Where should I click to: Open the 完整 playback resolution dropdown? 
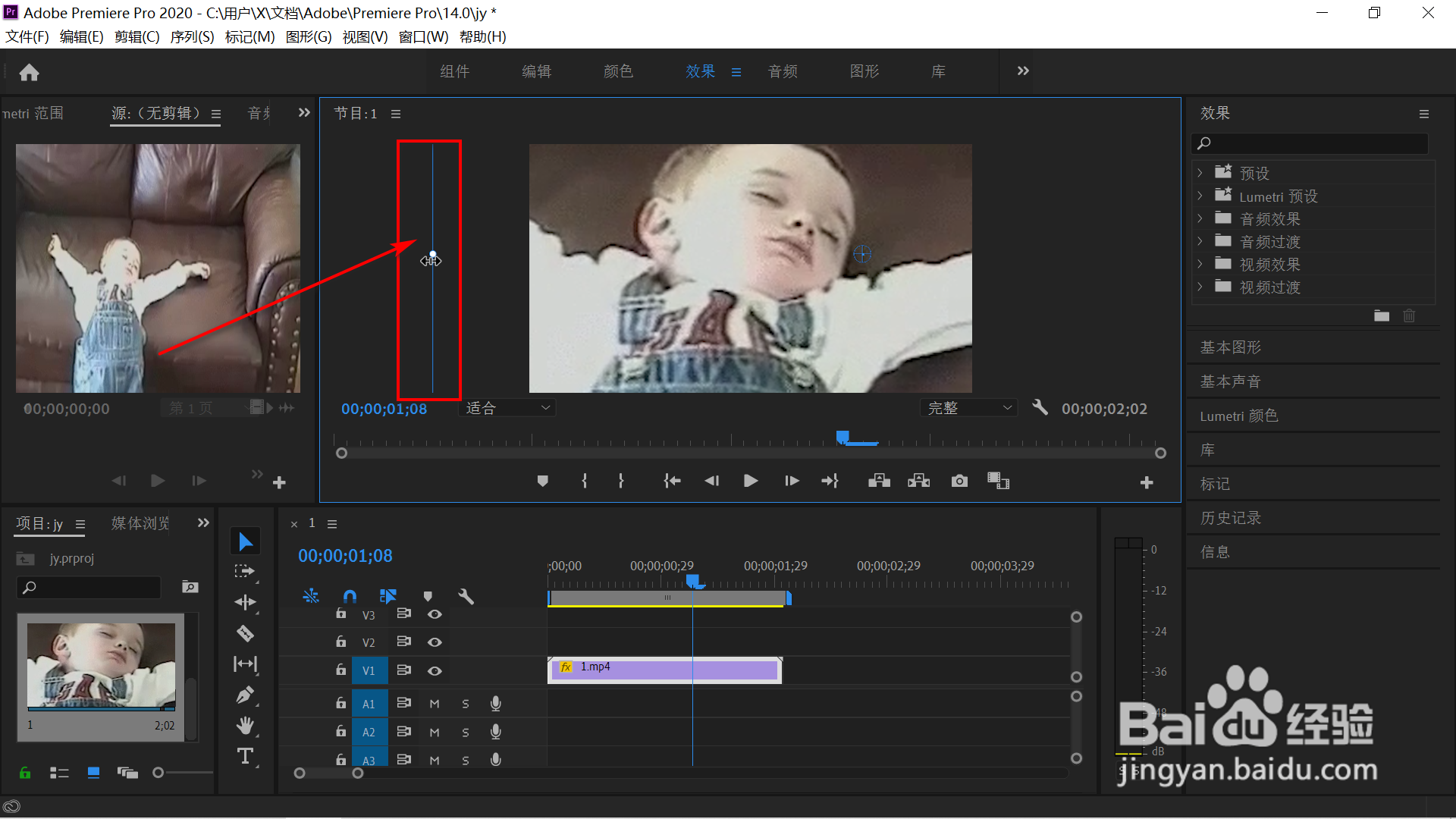point(968,408)
